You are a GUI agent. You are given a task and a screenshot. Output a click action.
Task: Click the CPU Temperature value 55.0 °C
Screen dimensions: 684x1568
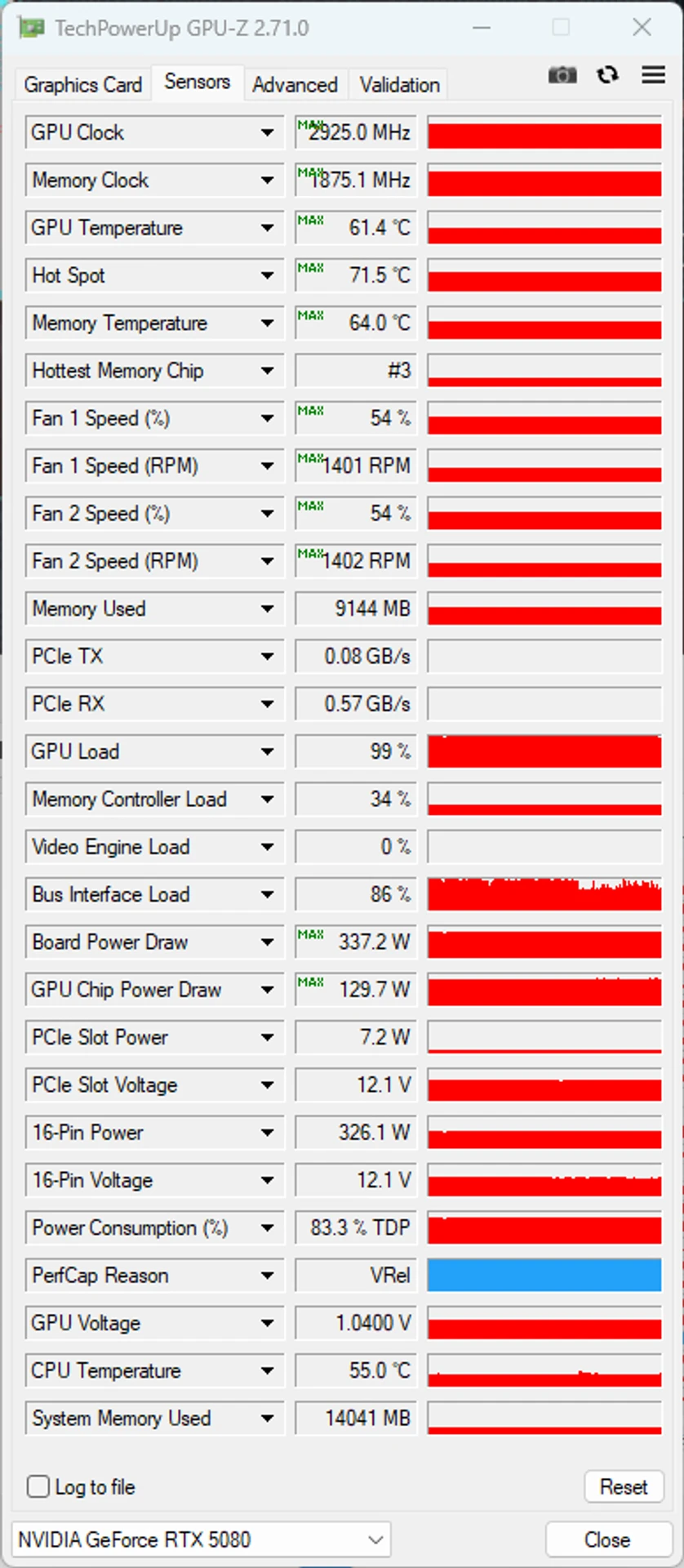356,1371
